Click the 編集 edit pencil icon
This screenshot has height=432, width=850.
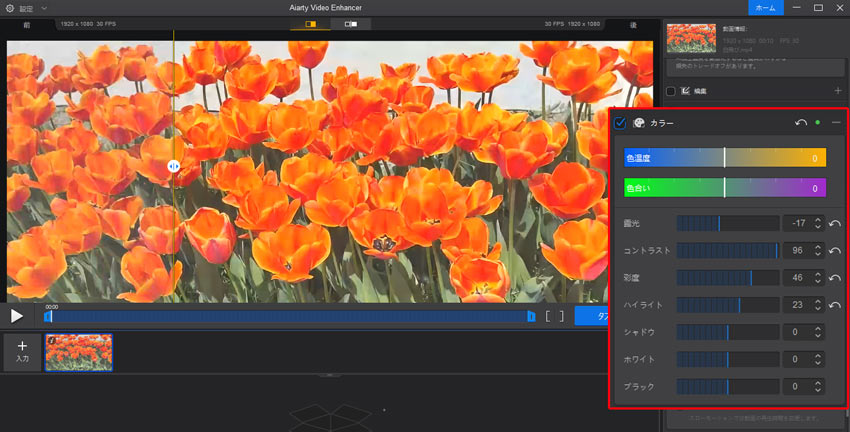point(685,91)
